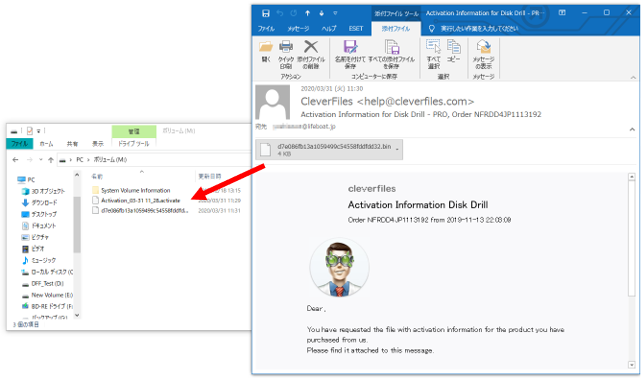The width and height of the screenshot is (643, 378).
Task: Click メッセージの表示 show message icon
Action: [483, 55]
